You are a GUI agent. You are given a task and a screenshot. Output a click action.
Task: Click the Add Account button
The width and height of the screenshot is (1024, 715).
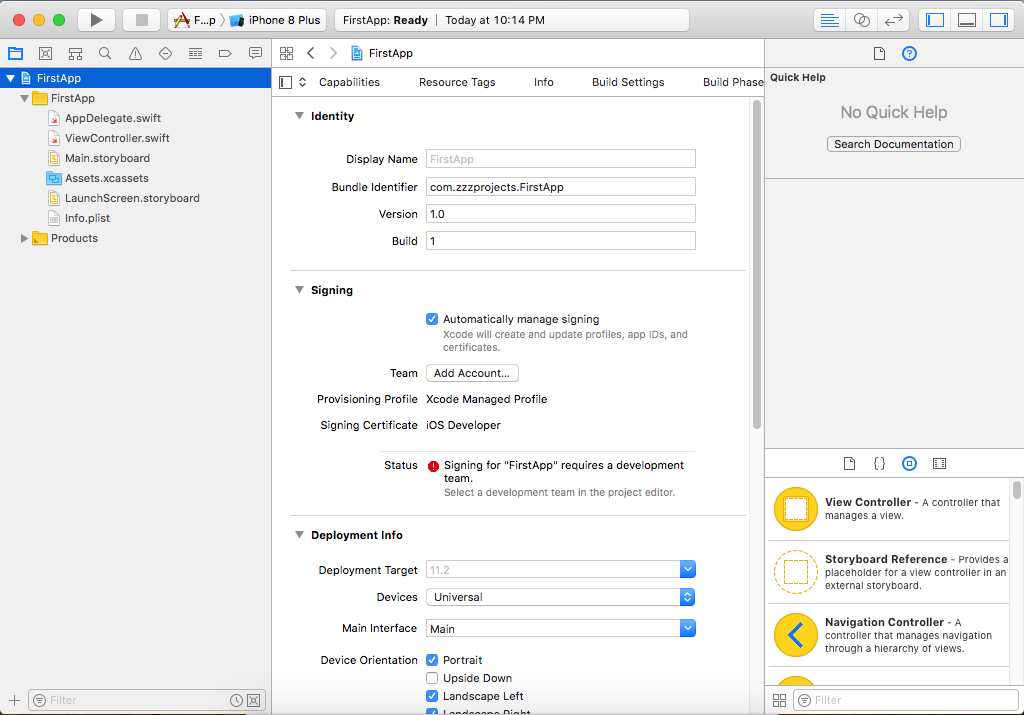point(472,373)
